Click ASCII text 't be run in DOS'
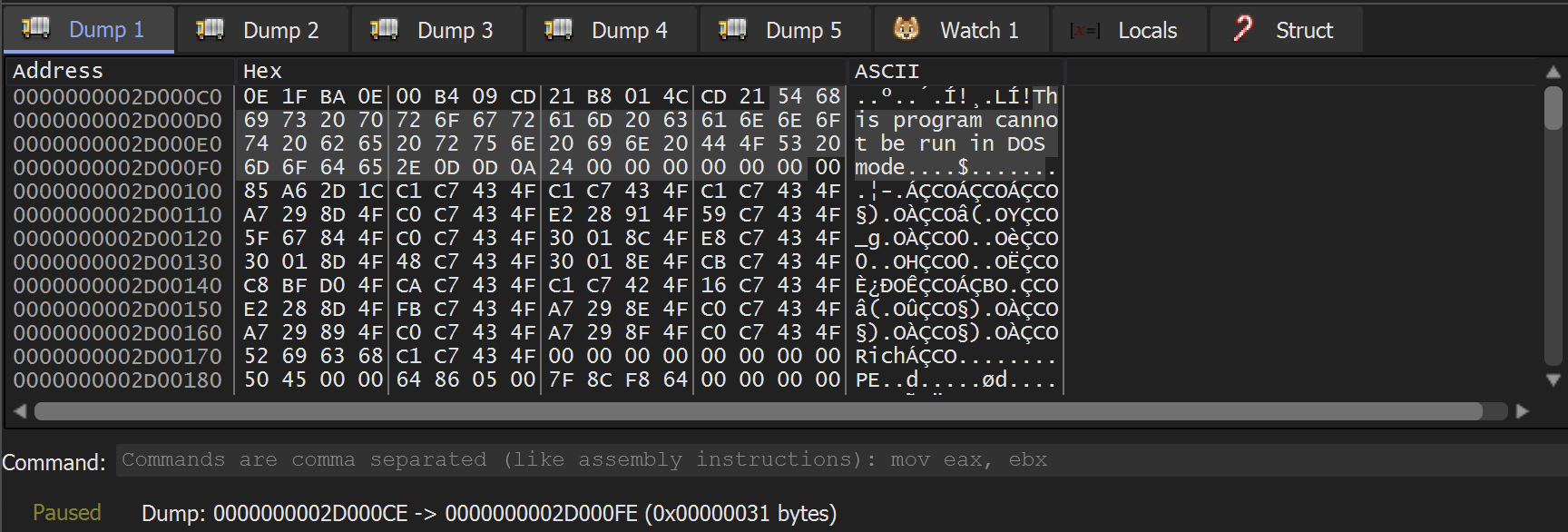 coord(950,143)
